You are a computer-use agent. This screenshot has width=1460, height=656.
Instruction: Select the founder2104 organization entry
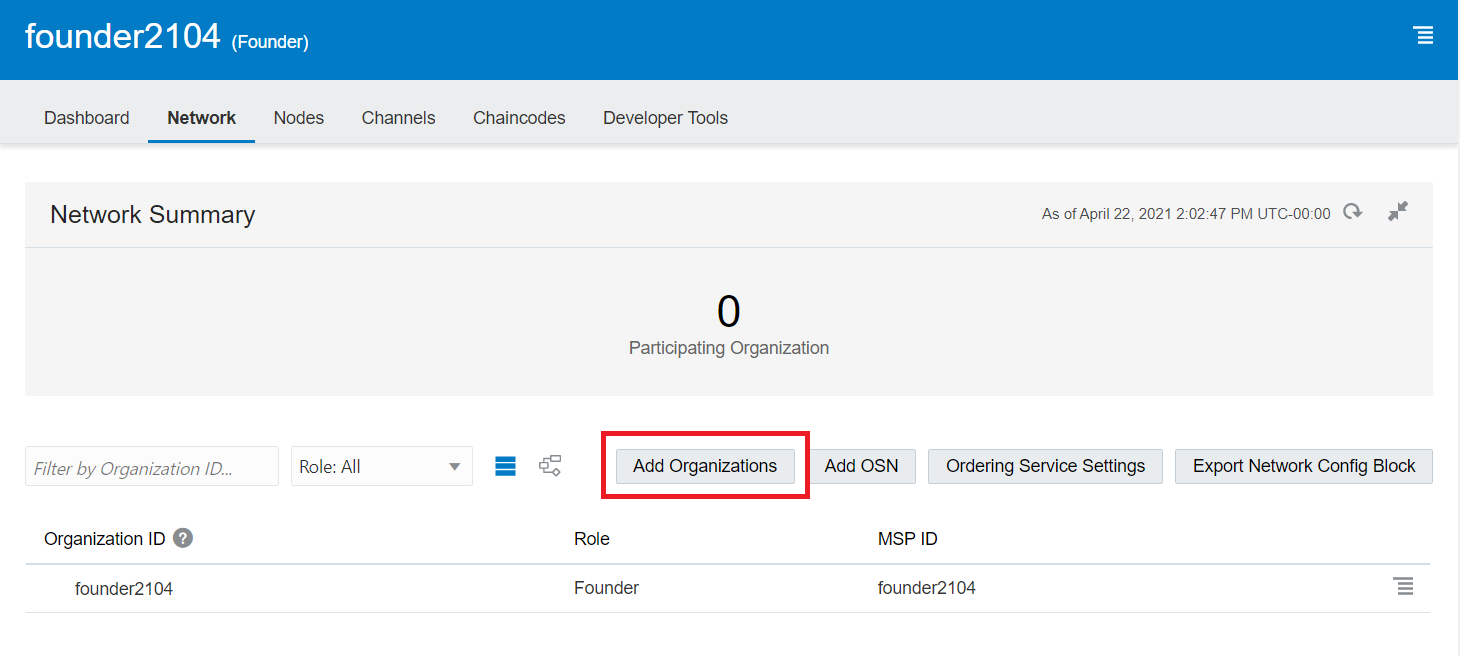pyautogui.click(x=124, y=587)
